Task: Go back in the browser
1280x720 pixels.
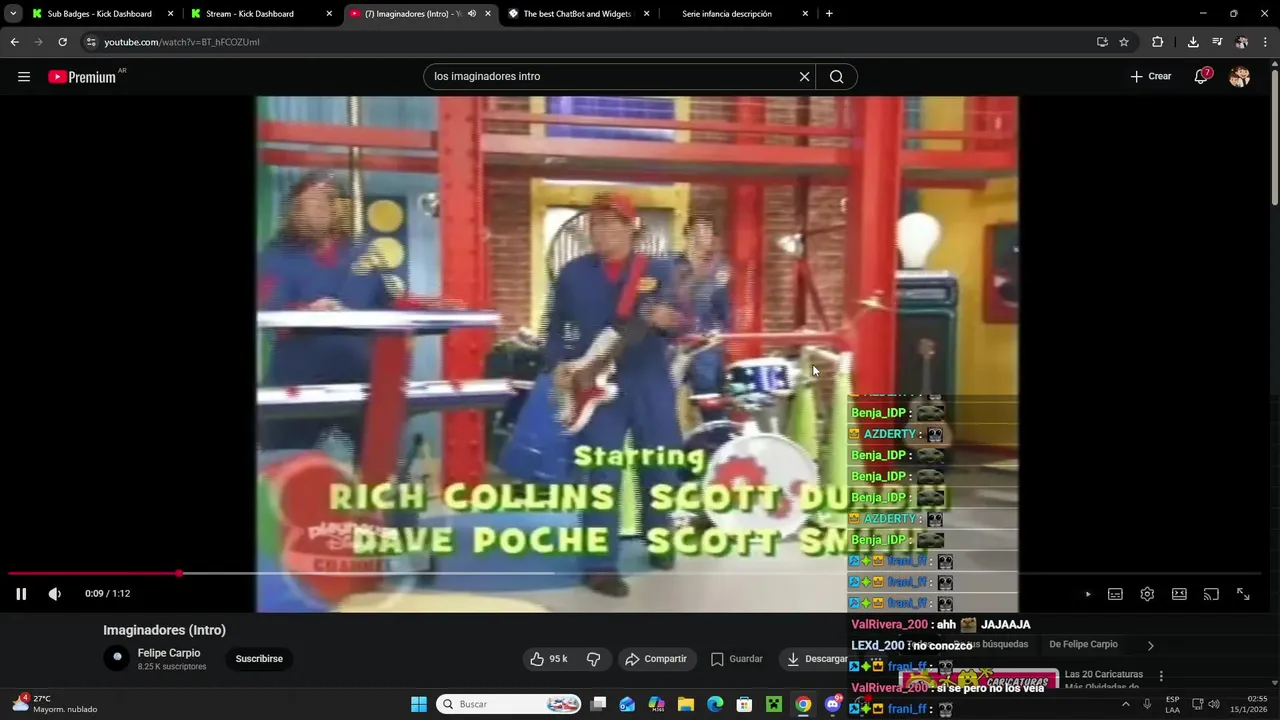Action: (x=14, y=42)
